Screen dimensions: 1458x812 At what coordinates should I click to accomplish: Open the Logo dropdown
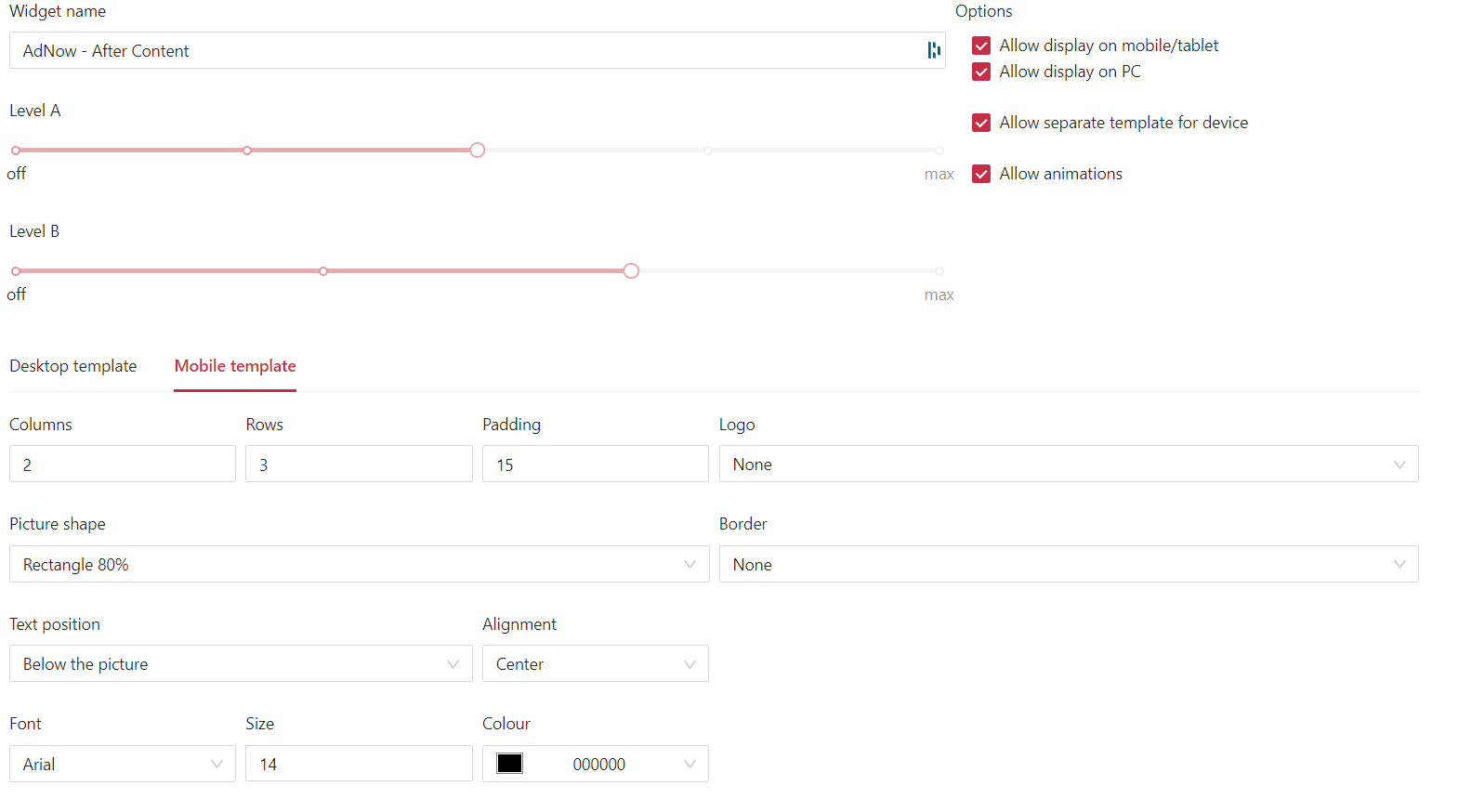pos(1069,464)
